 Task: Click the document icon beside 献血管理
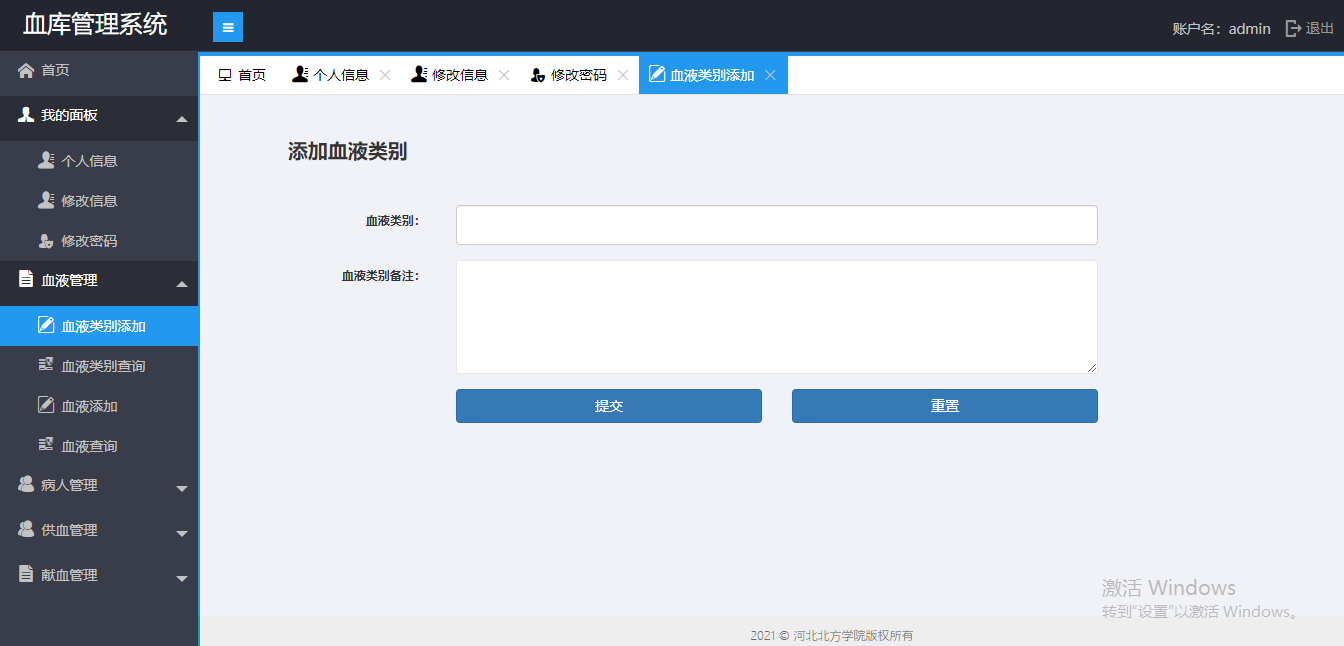(26, 574)
